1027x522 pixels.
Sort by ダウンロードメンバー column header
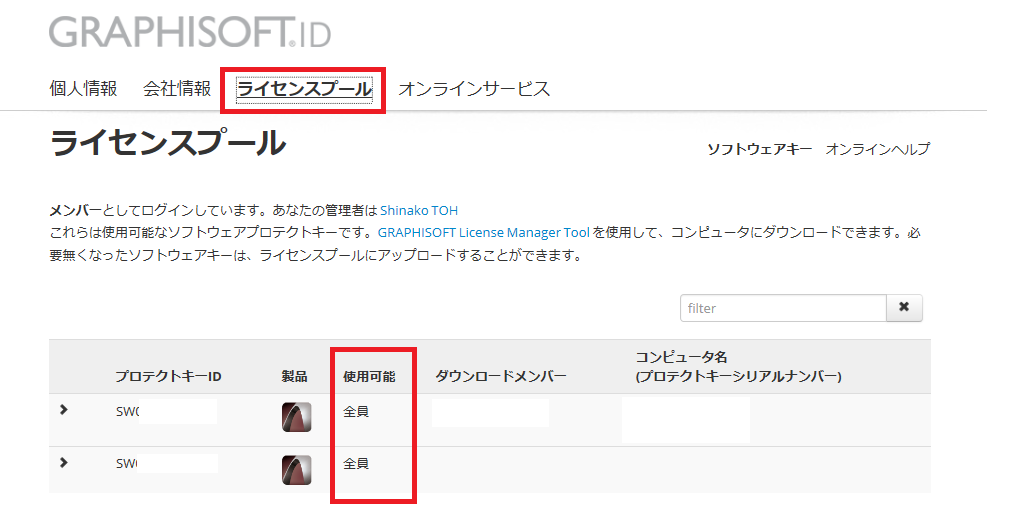click(501, 377)
